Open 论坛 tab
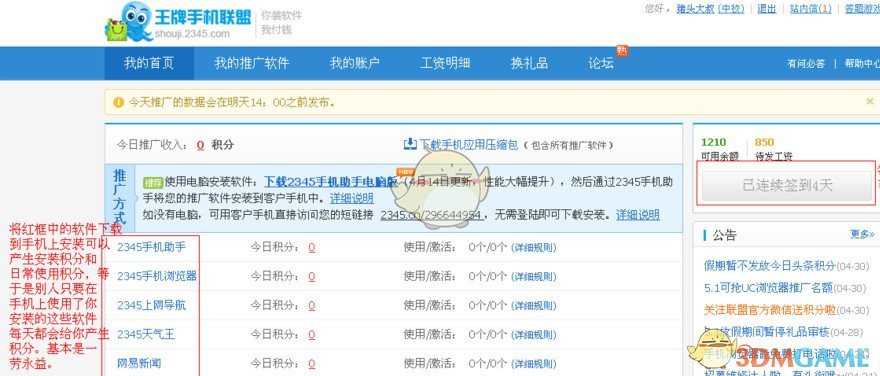880x376 pixels. point(601,63)
